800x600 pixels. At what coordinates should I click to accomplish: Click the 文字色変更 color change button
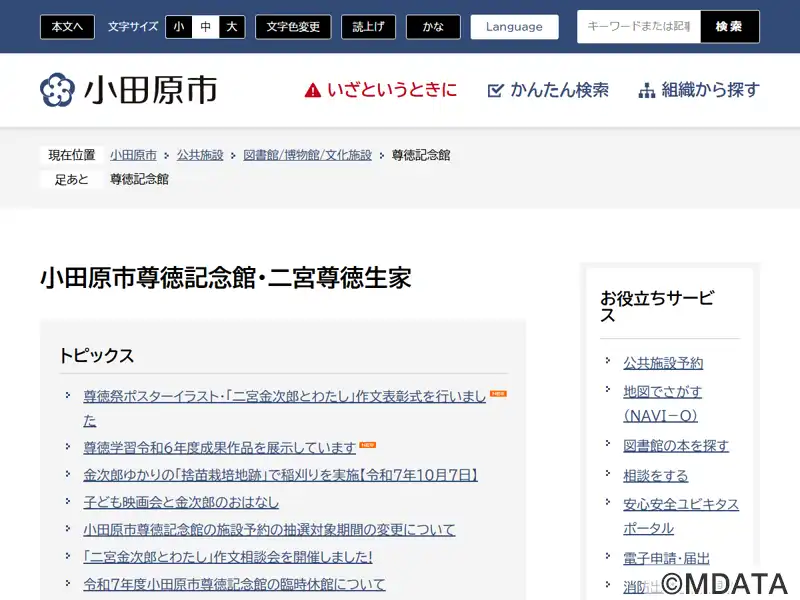click(292, 27)
